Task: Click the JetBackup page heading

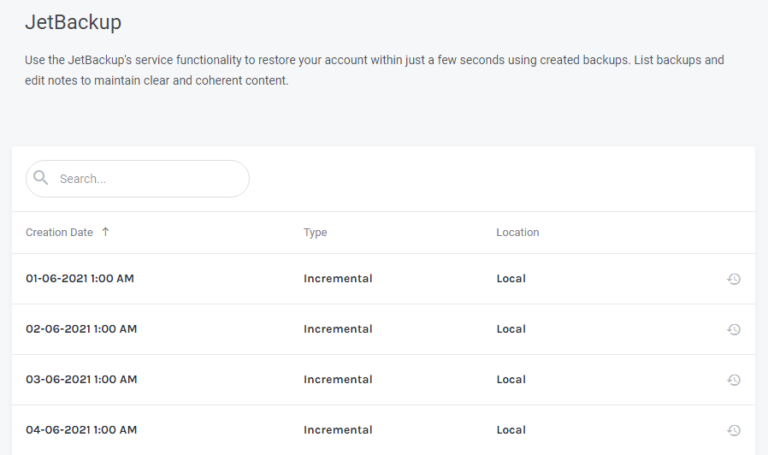Action: point(73,23)
